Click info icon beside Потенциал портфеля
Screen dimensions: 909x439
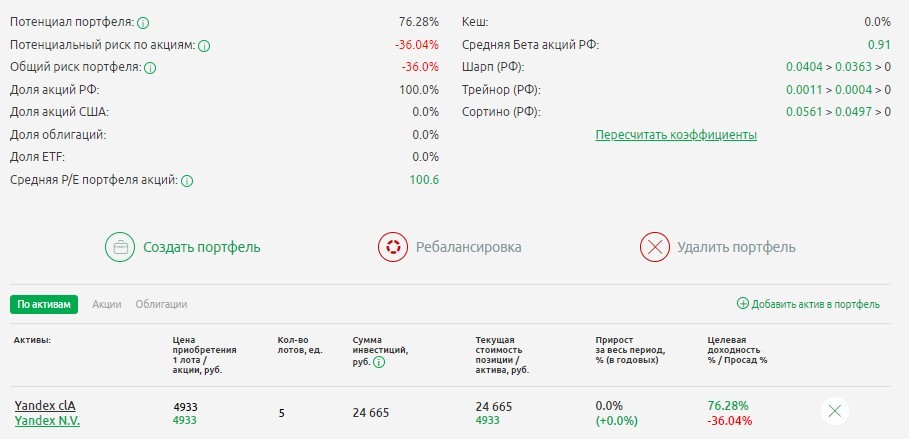[143, 22]
